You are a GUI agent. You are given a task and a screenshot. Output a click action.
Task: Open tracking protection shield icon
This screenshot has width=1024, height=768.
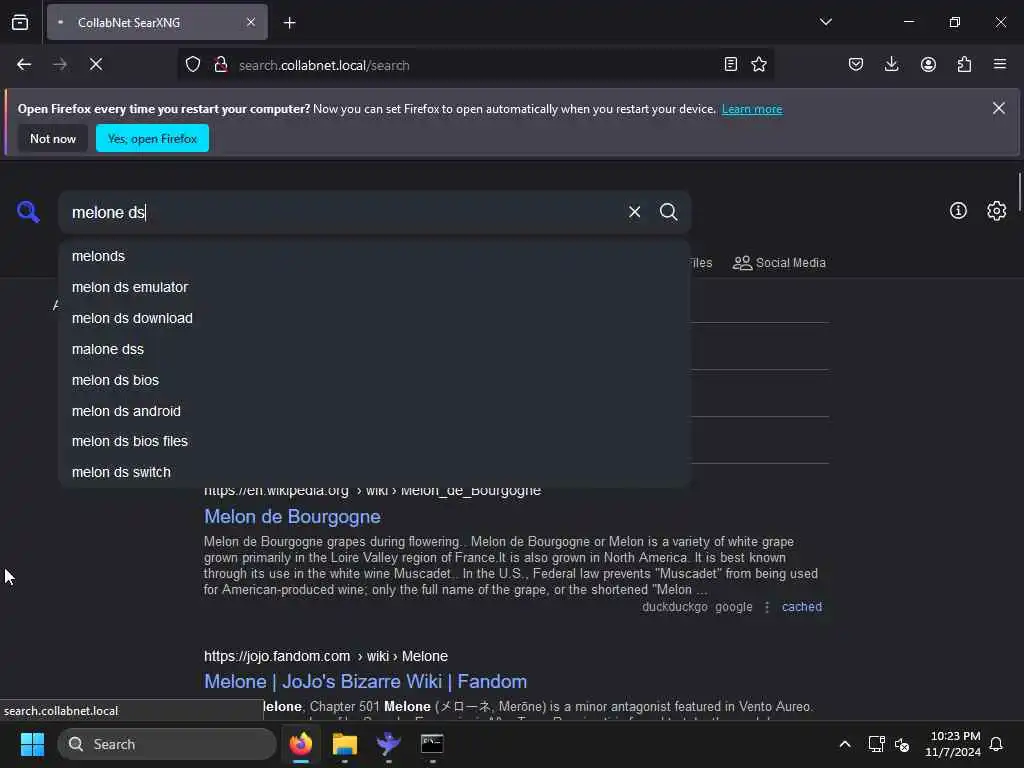pyautogui.click(x=193, y=65)
